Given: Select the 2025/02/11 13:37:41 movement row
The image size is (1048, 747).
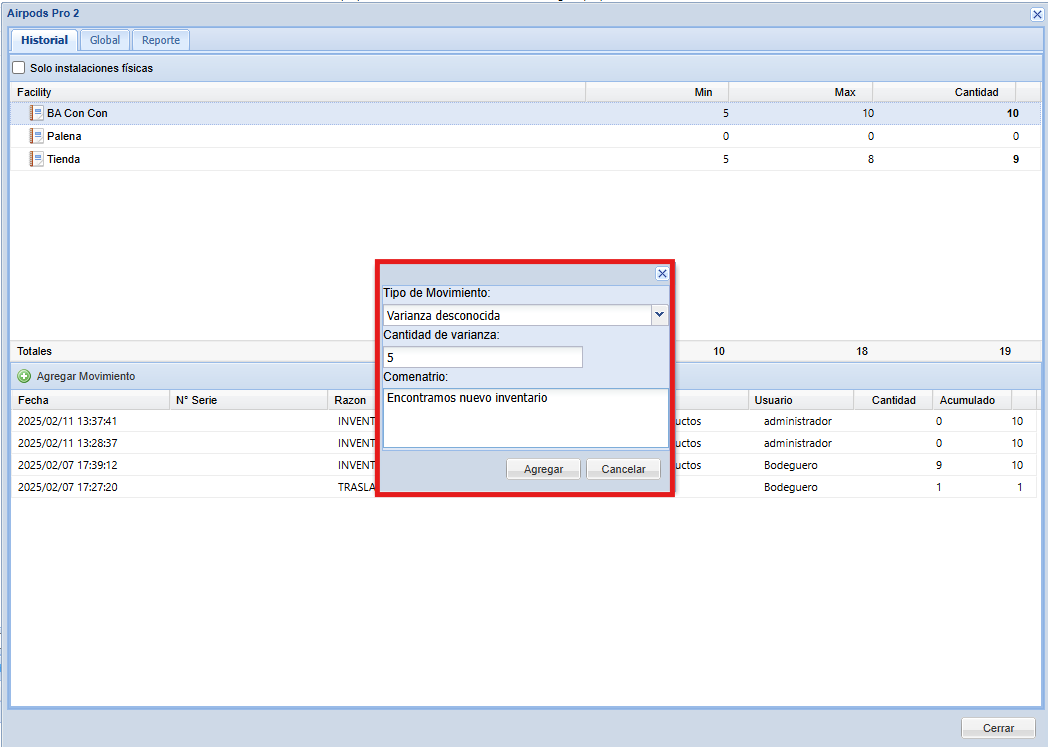Looking at the screenshot, I should tap(523, 421).
